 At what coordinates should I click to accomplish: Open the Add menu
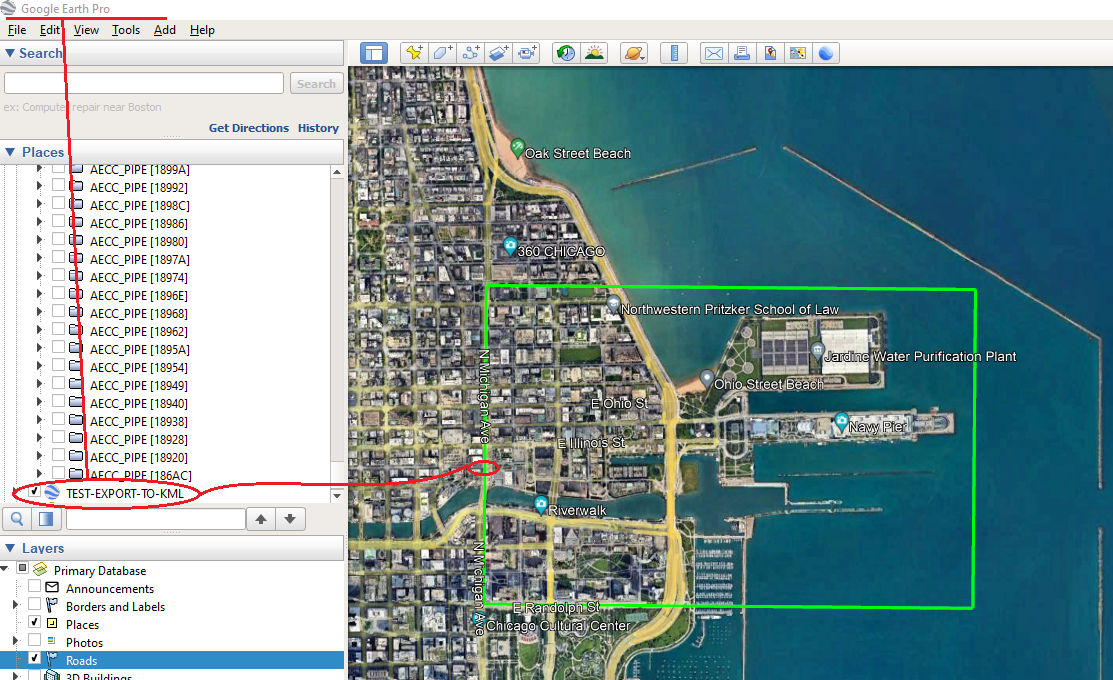[x=165, y=30]
